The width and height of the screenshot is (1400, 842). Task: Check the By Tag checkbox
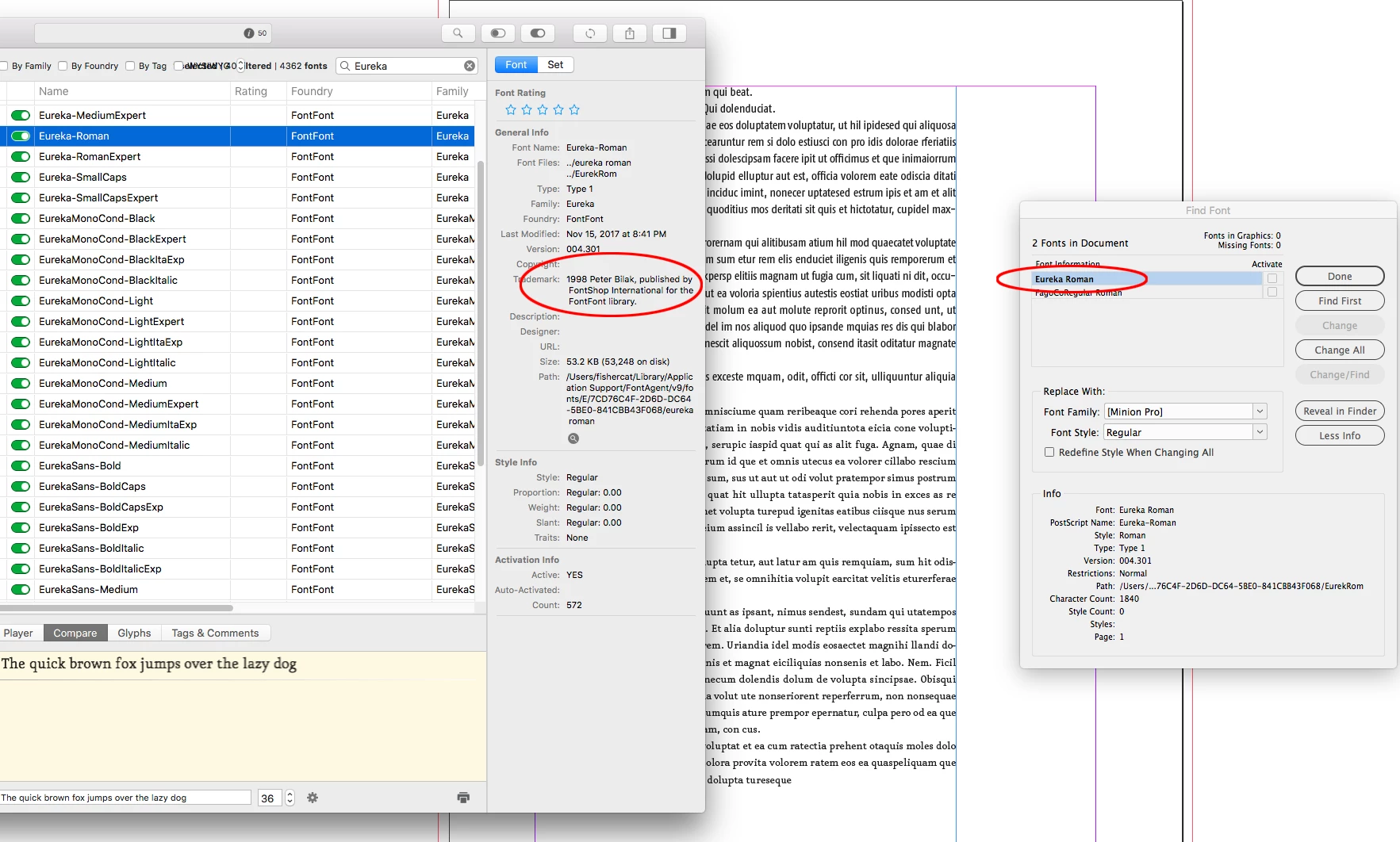point(130,66)
